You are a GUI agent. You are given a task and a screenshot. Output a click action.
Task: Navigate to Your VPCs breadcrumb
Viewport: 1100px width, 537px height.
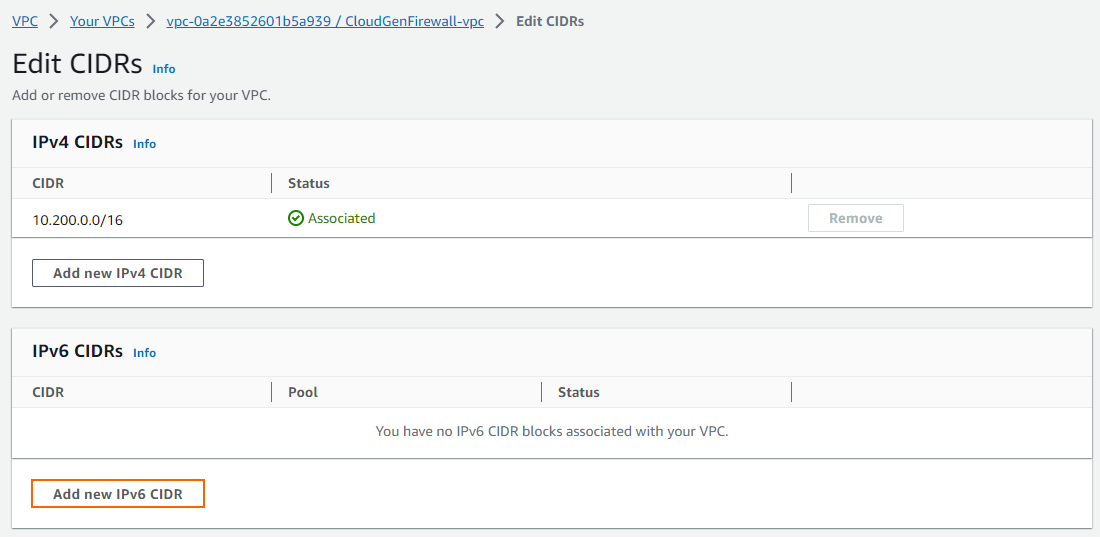(102, 21)
